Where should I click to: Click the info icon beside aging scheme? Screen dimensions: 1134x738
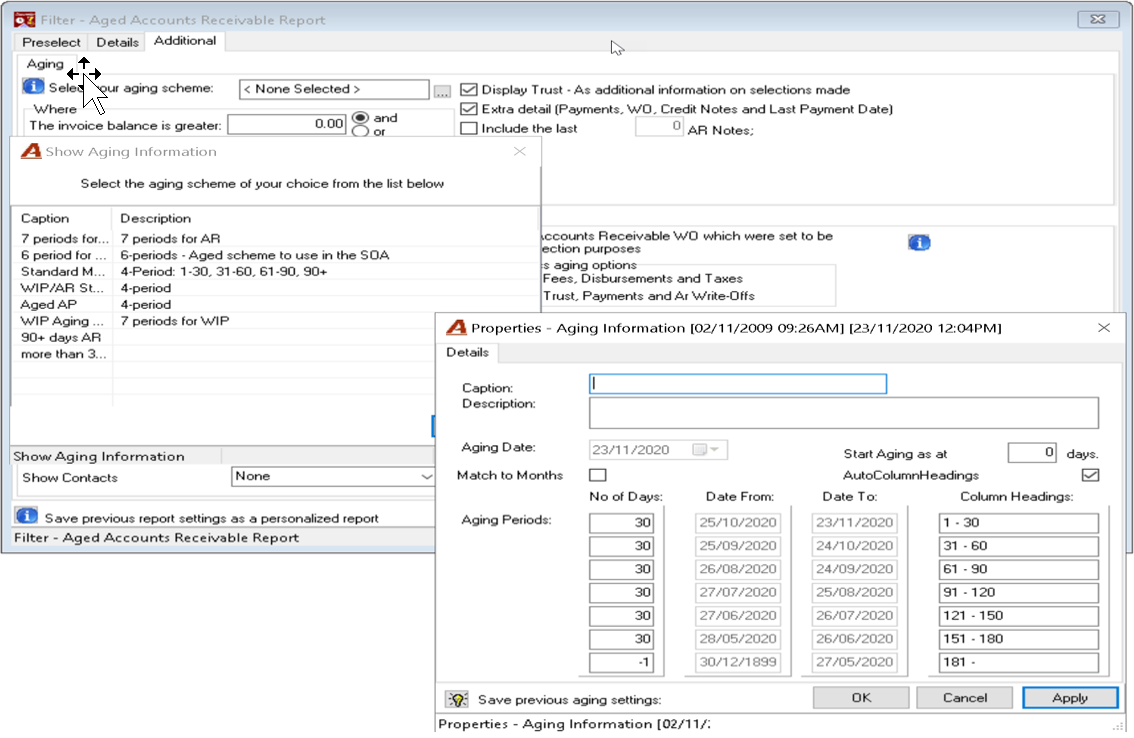(33, 87)
